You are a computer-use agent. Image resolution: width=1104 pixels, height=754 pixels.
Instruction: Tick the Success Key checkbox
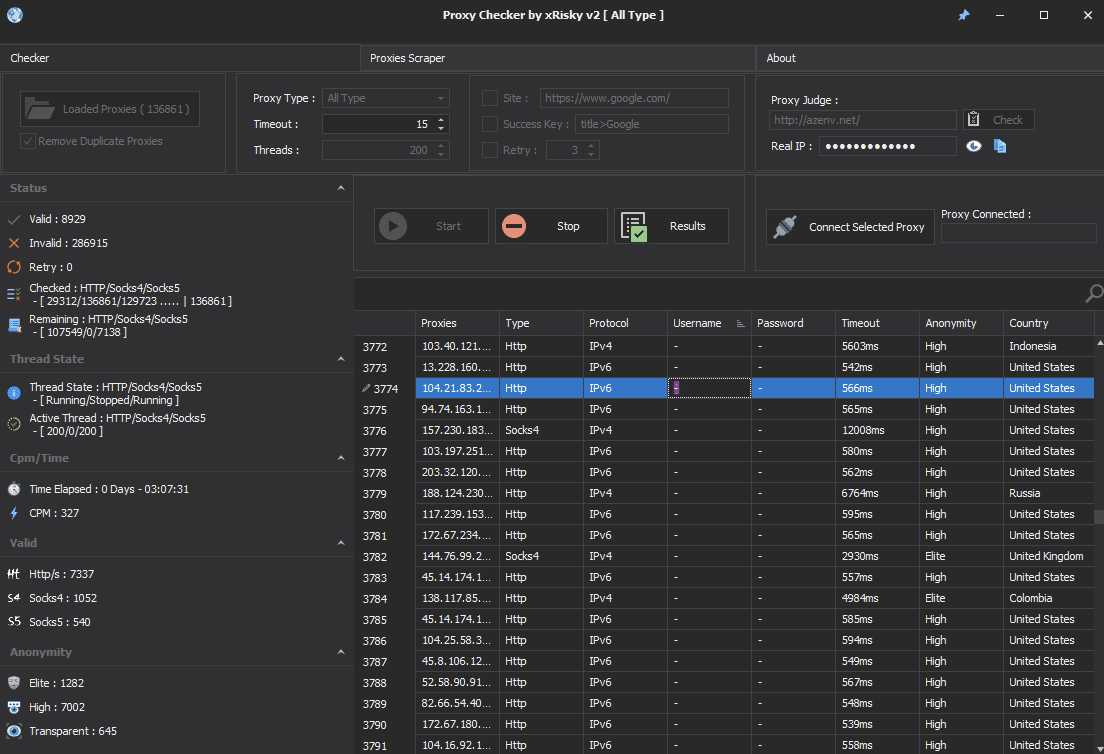tap(490, 124)
